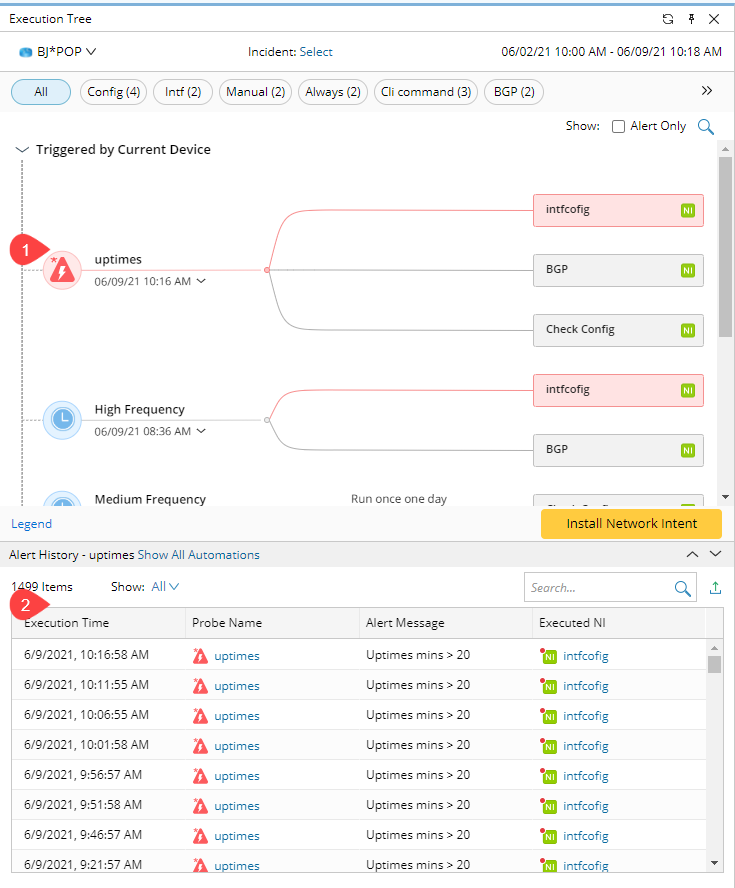Click the uptimes alert trigger icon
The image size is (735, 888).
tap(62, 270)
